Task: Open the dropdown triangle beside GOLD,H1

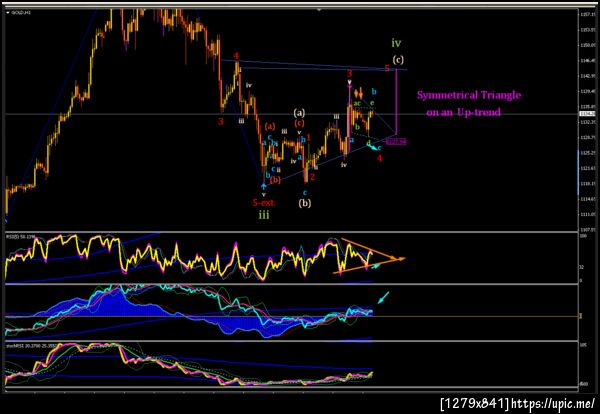Action: click(8, 13)
